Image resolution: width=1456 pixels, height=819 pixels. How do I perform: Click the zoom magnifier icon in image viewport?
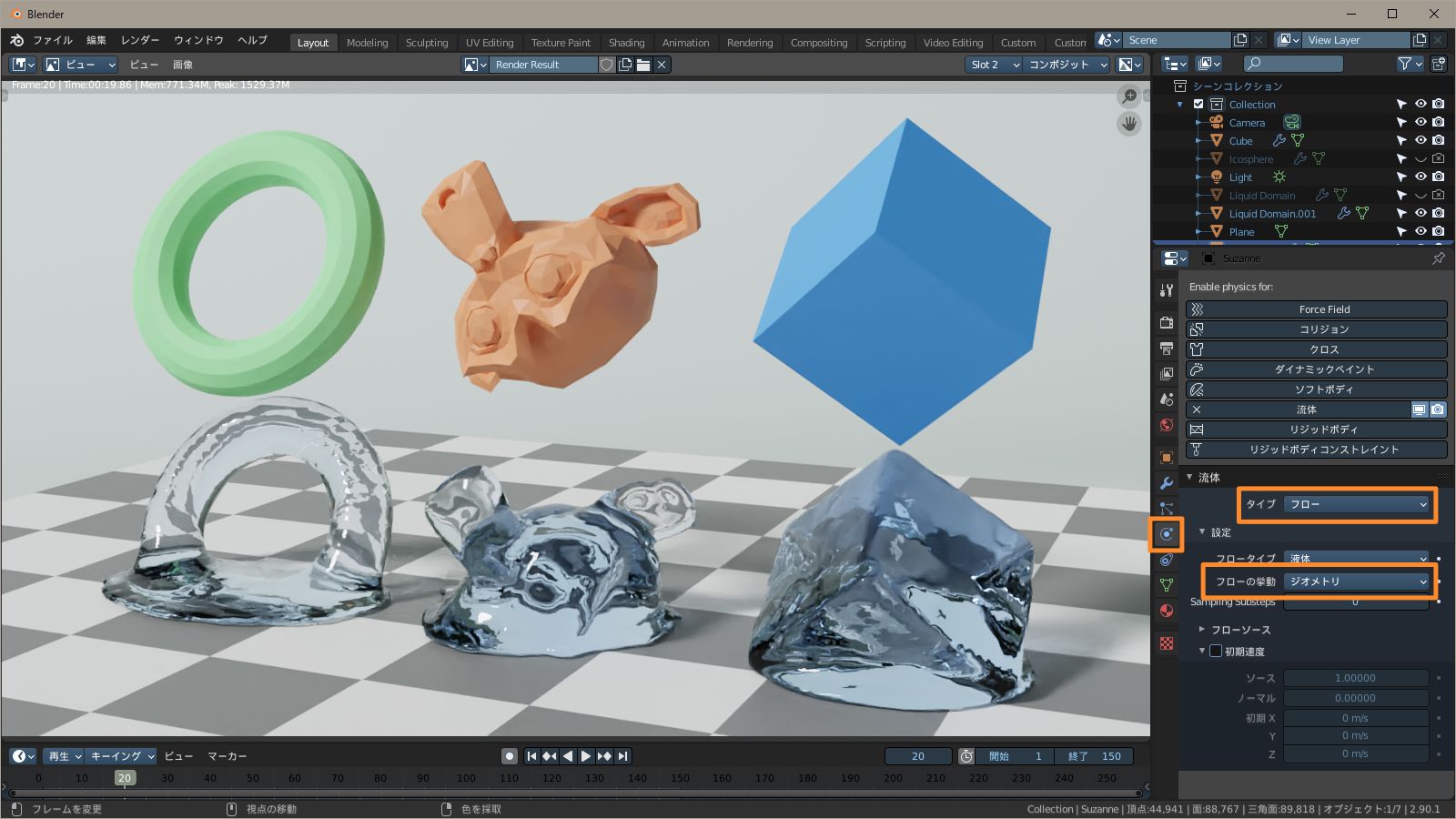pyautogui.click(x=1129, y=96)
